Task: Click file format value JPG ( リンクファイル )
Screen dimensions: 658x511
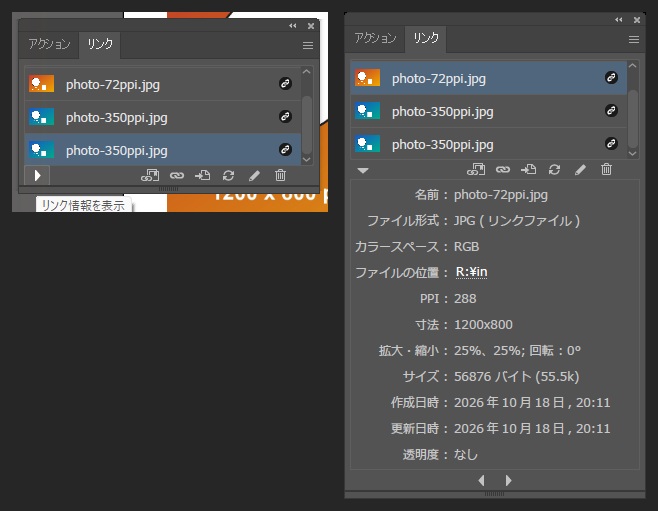Action: tap(517, 221)
